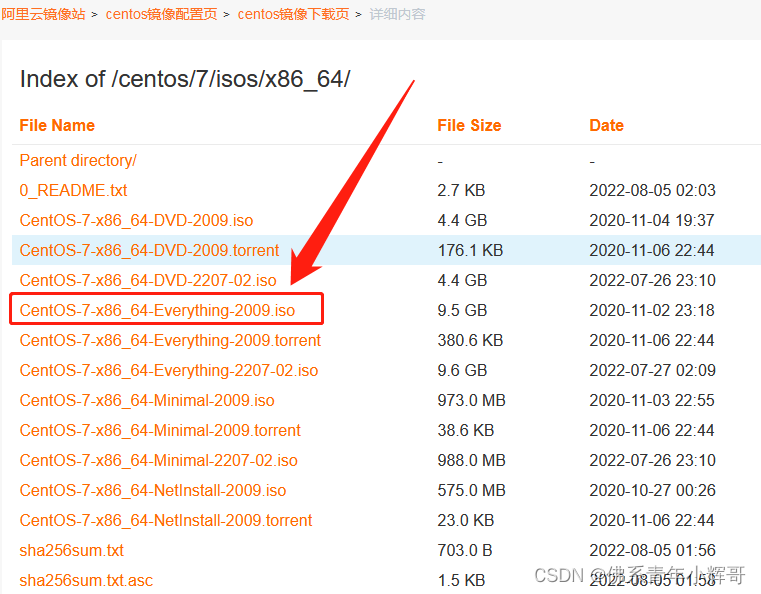Select date 2022-07-26 23:10 of DVD-2207-02.iso
Viewport: 761px width, 594px height.
(x=652, y=280)
